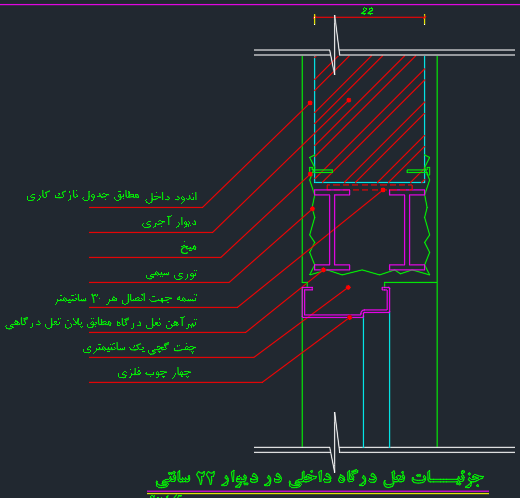Click inside the red hatched brick wall
Screen dimensions: 520x498
pyautogui.click(x=369, y=119)
